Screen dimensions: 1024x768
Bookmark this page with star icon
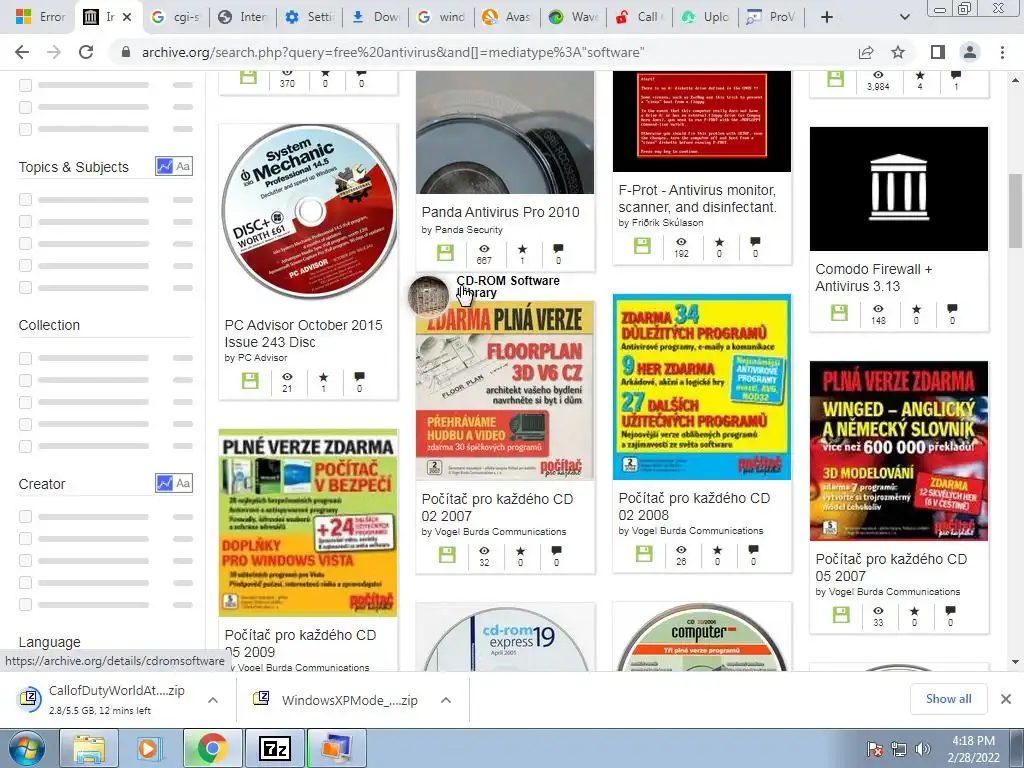coord(898,52)
